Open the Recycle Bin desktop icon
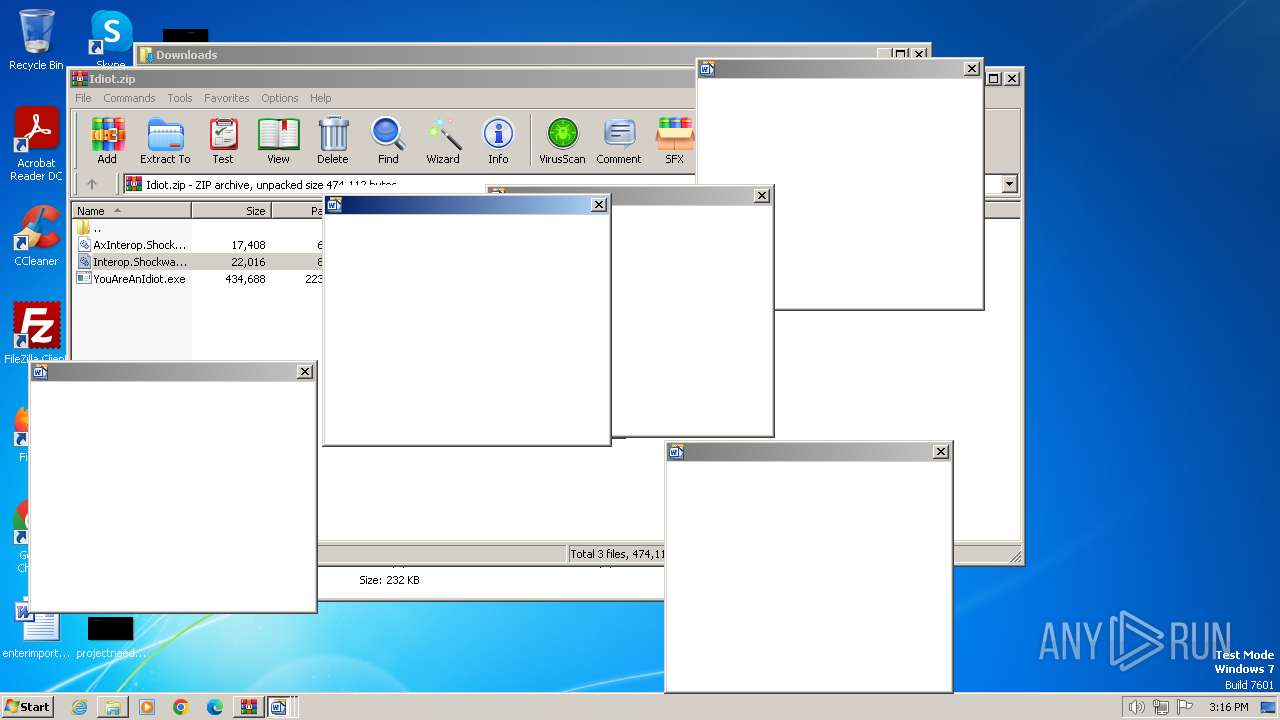Screen dimensions: 1280x720 coord(36,41)
